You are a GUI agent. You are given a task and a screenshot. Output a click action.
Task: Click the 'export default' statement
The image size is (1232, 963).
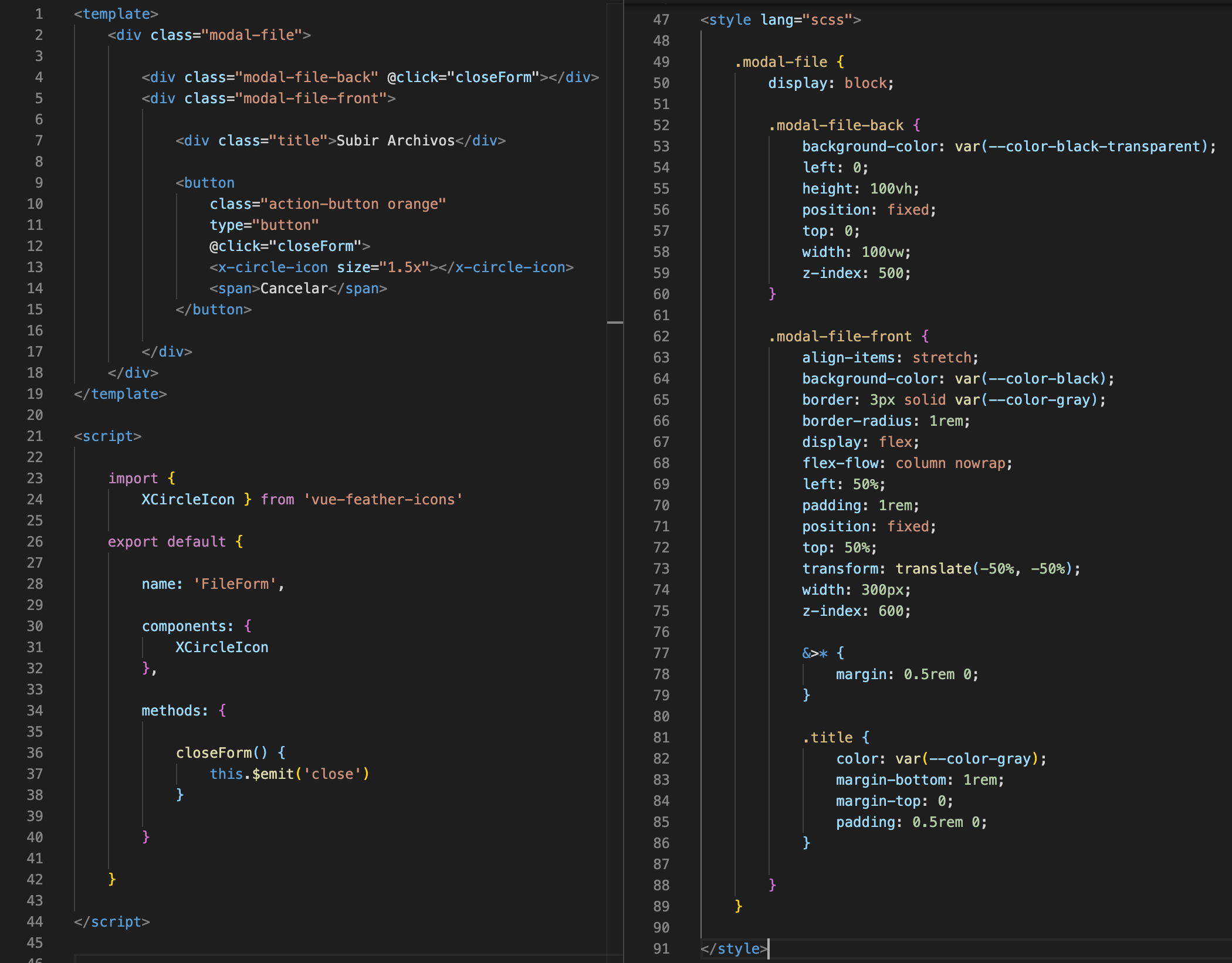[x=167, y=542]
